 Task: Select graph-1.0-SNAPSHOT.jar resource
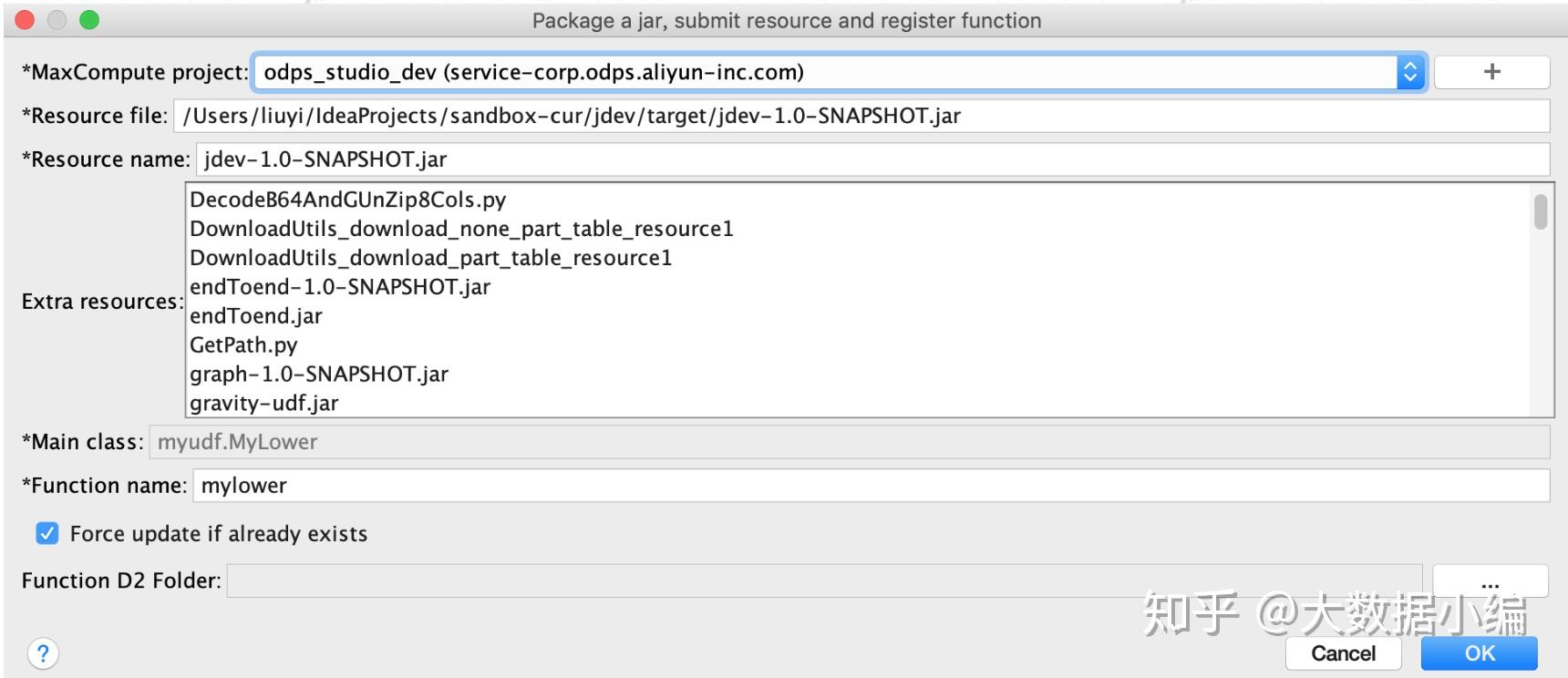319,375
